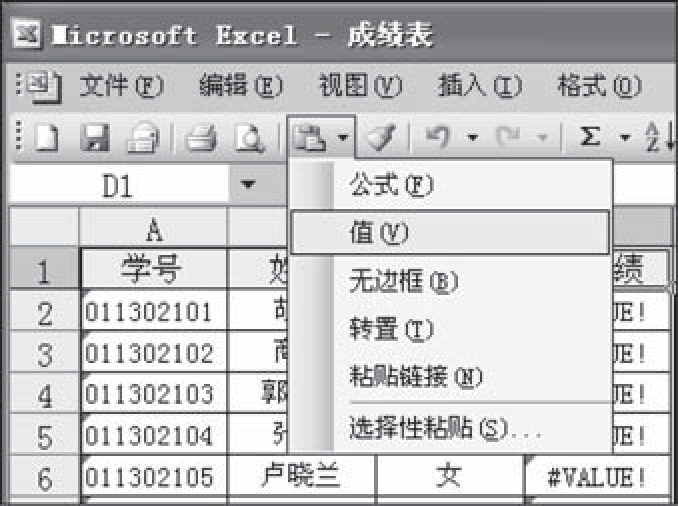Click the Sort Ascending A-Z icon

[x=659, y=137]
